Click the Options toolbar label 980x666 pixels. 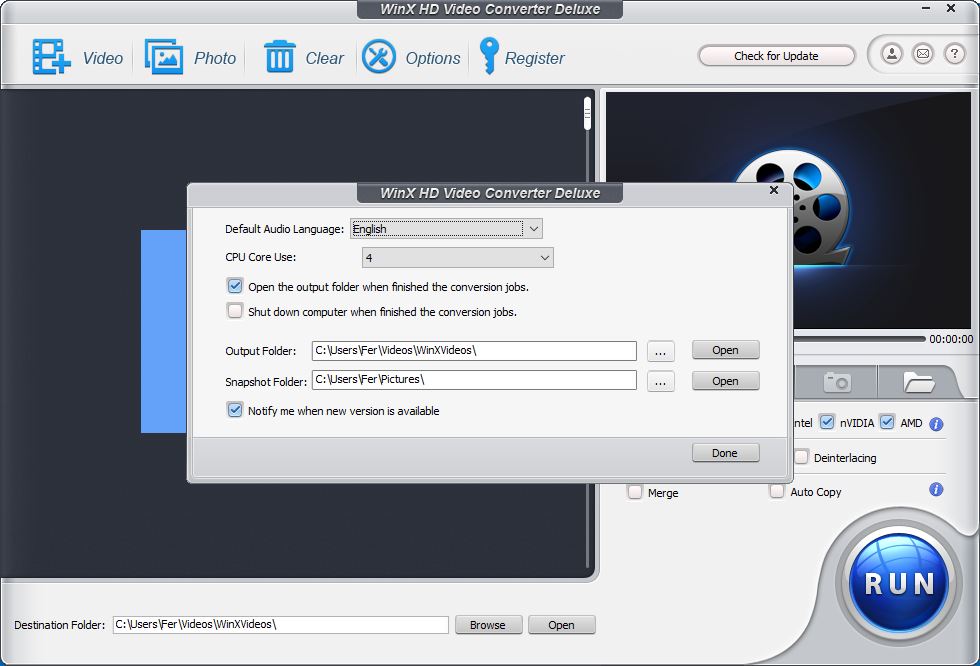[433, 58]
